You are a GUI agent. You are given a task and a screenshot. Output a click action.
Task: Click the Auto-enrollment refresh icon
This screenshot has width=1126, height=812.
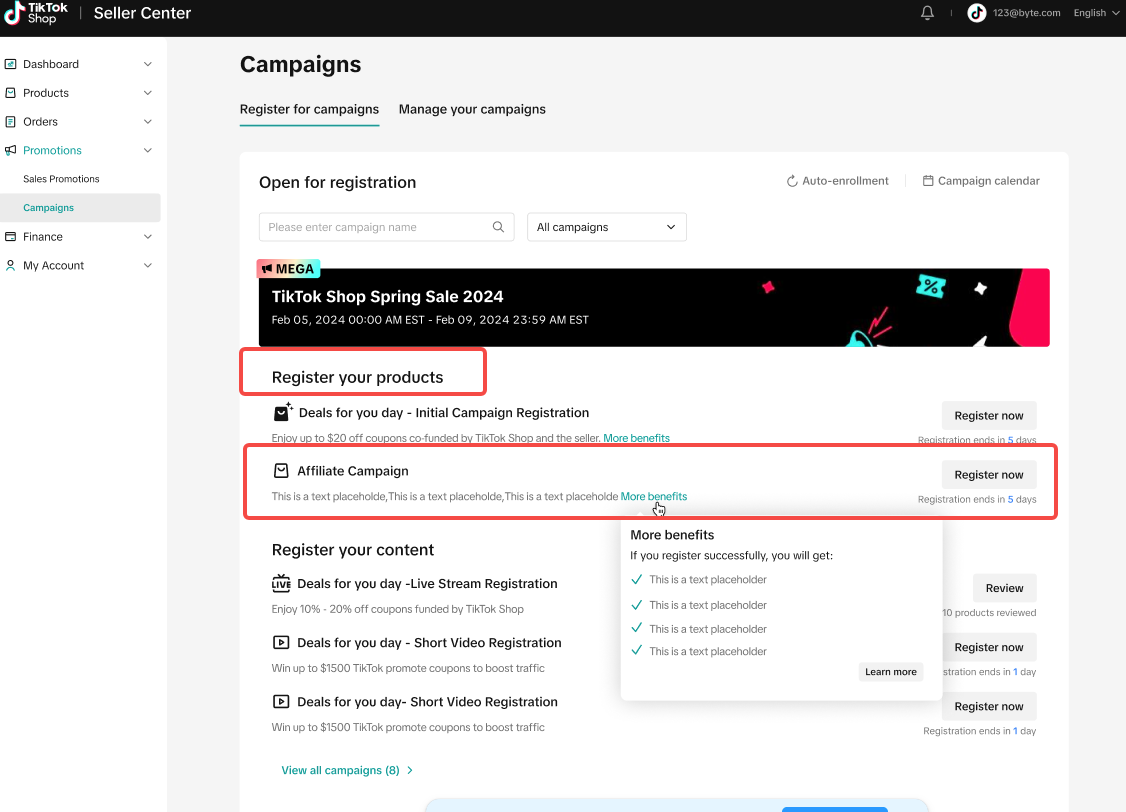pyautogui.click(x=793, y=181)
